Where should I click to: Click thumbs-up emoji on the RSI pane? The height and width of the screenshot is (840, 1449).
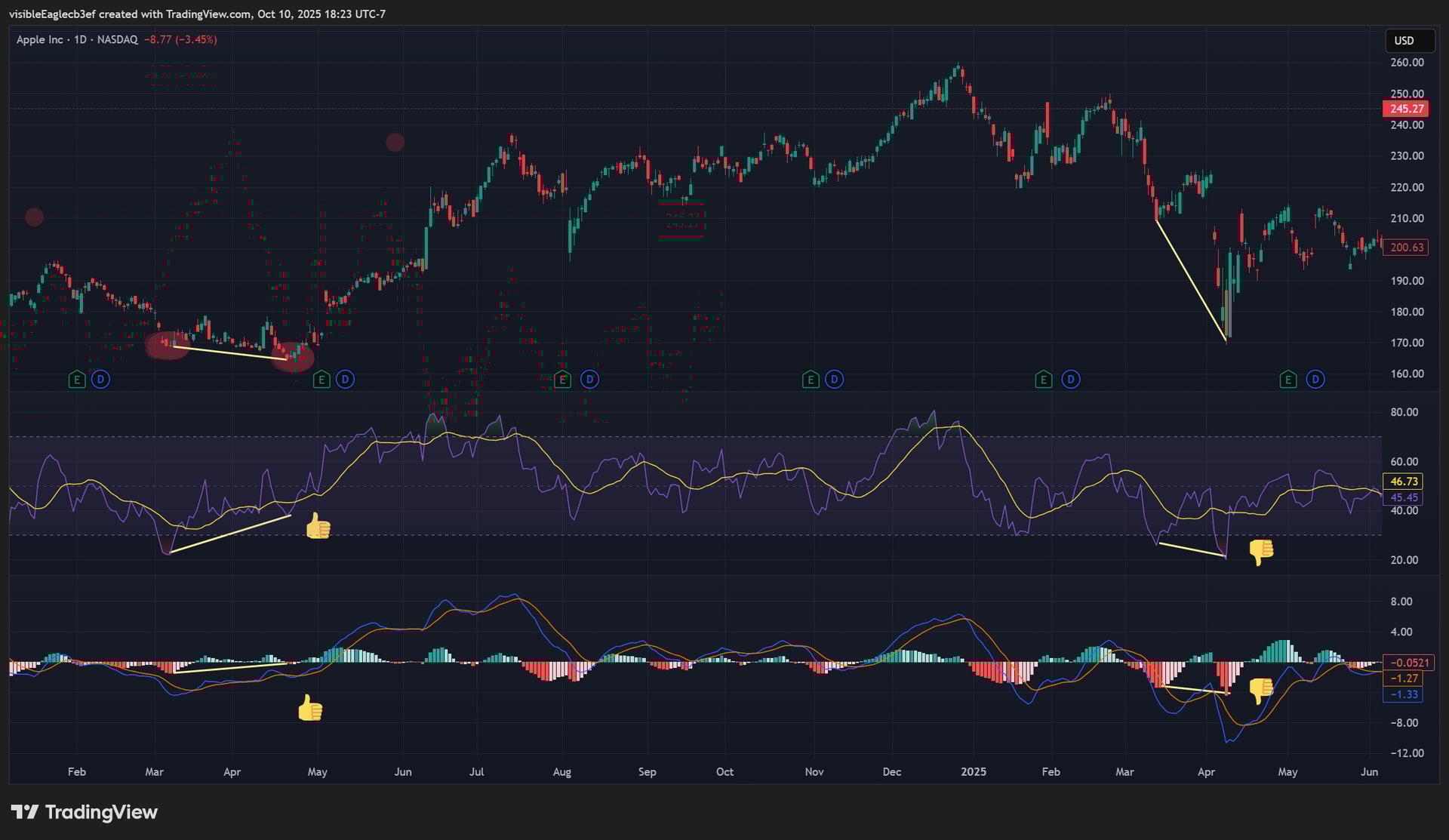(318, 526)
